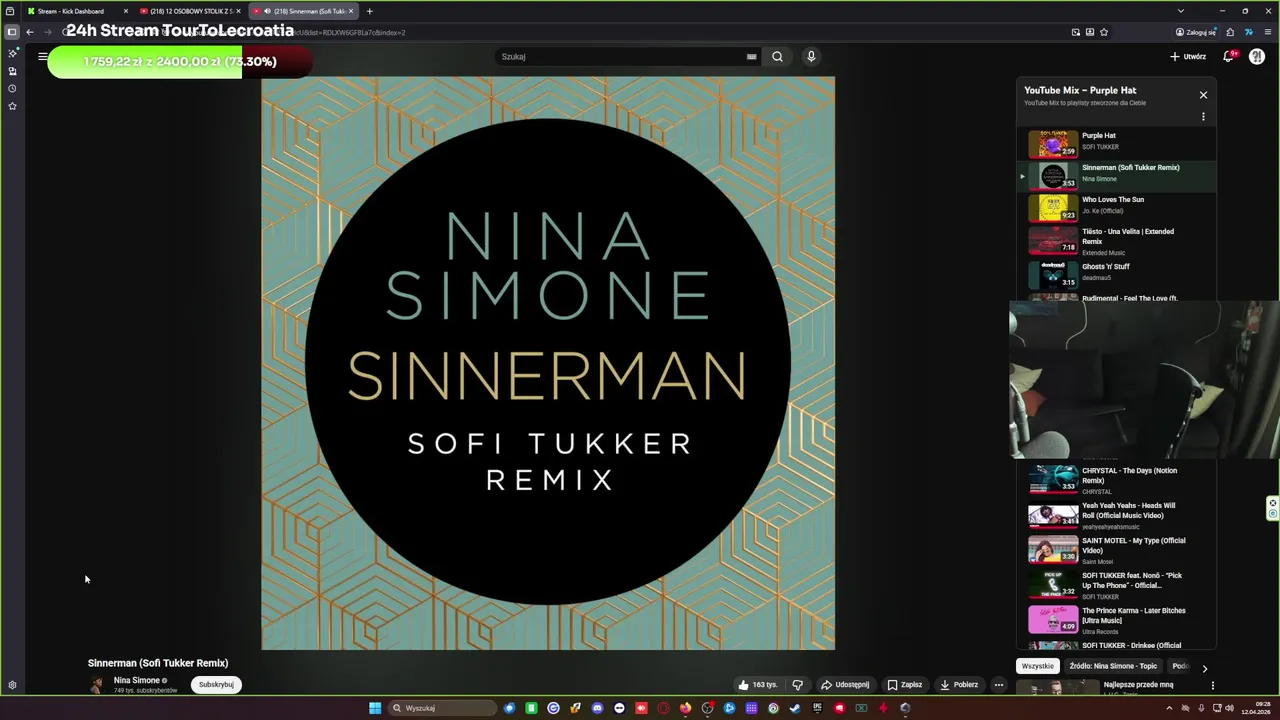Click the Udostępnij share button
The height and width of the screenshot is (720, 1280).
[x=845, y=685]
